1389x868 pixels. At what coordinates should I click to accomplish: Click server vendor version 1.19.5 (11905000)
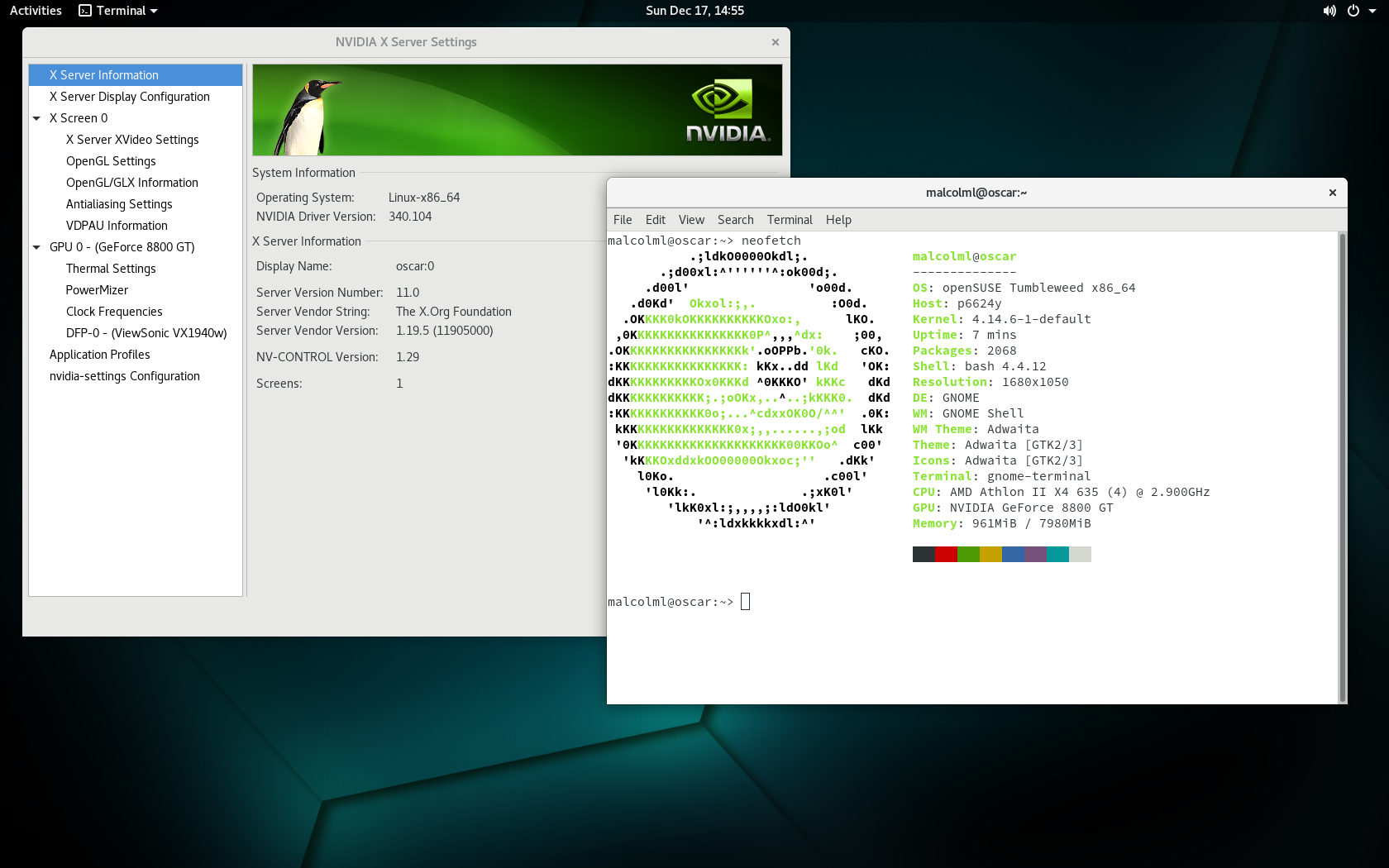tap(445, 331)
